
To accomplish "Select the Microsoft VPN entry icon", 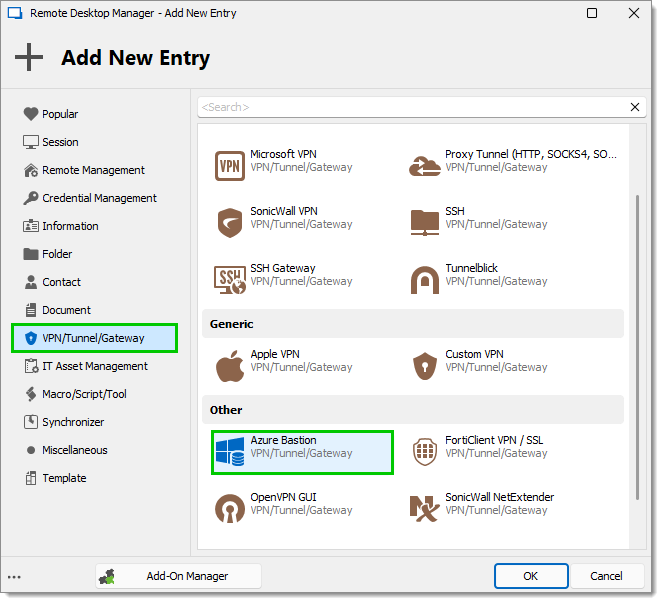I will tap(231, 167).
